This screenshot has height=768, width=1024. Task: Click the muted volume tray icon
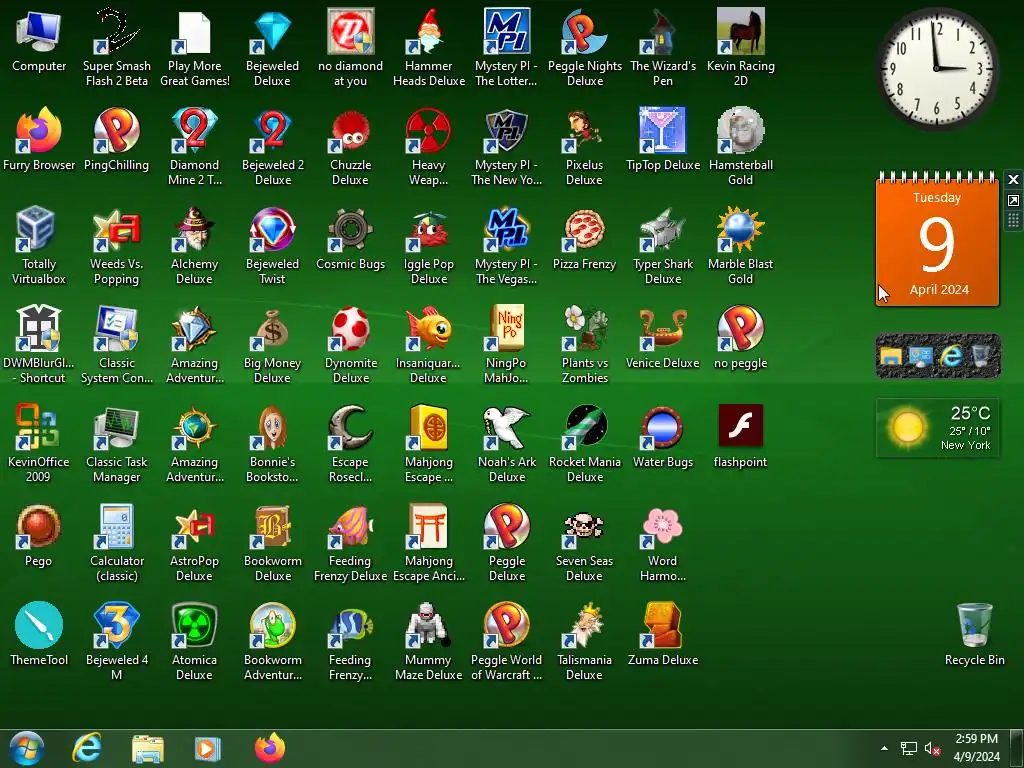[932, 748]
